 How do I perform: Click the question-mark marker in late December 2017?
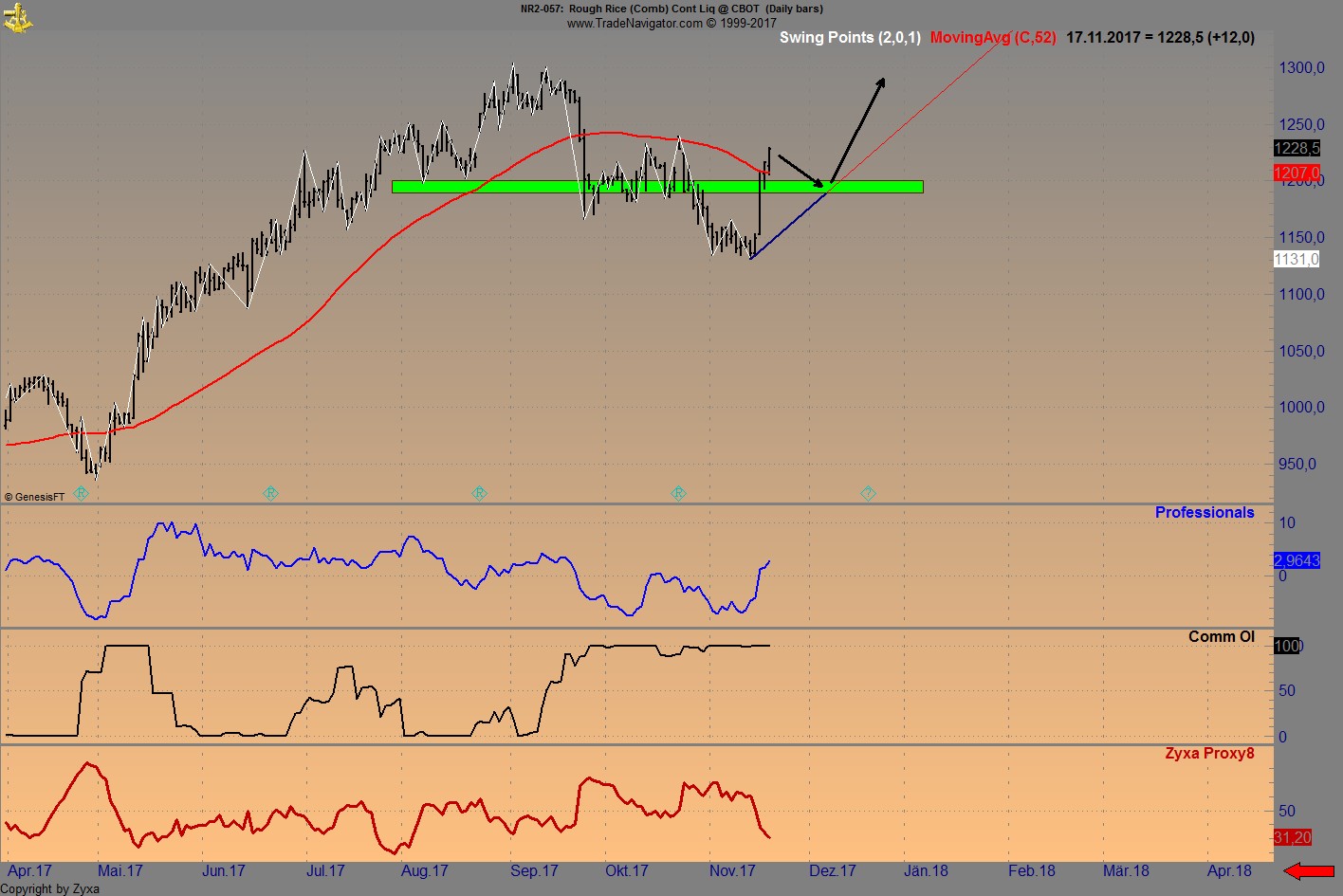point(868,494)
